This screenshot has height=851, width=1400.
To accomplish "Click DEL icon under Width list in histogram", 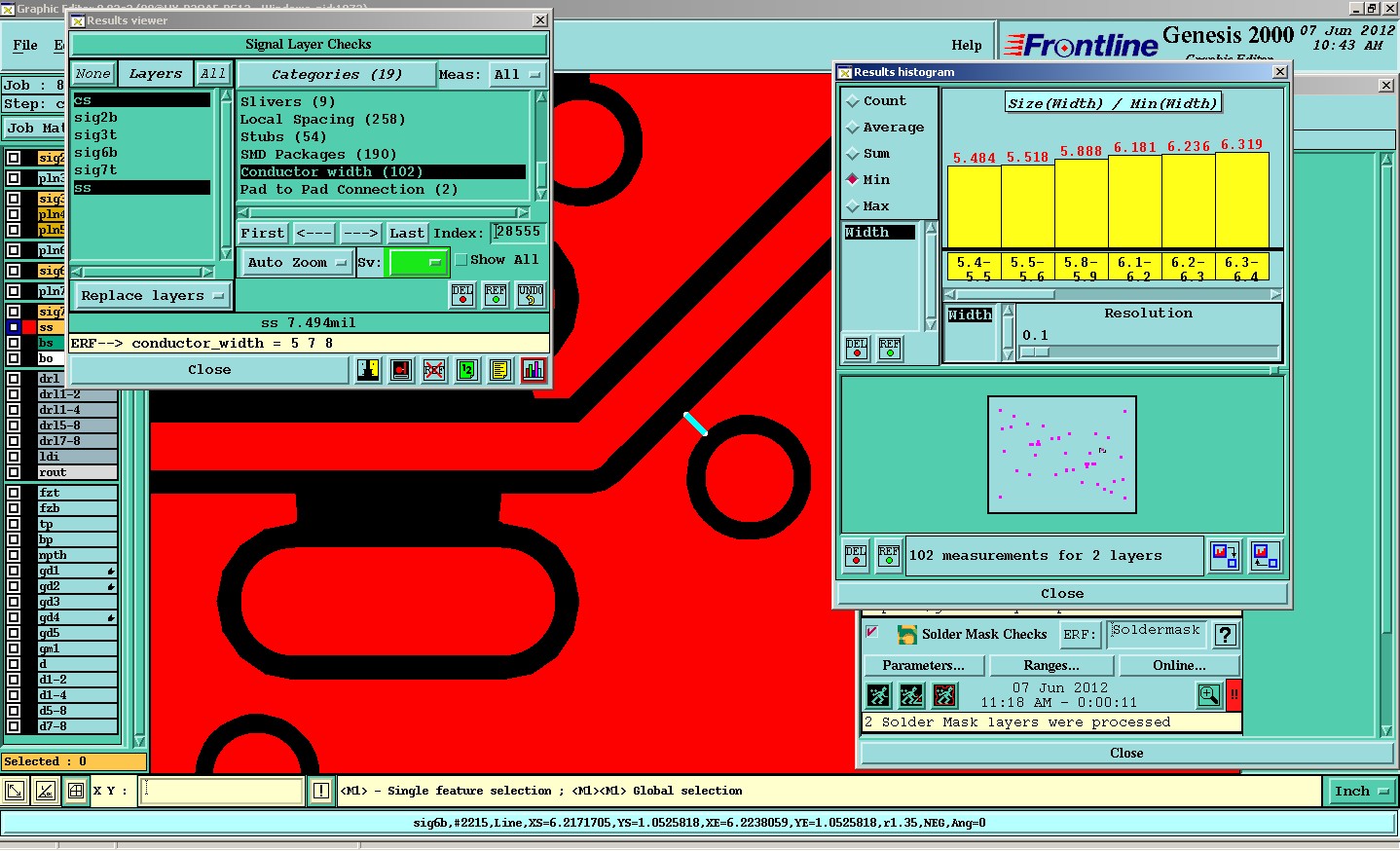I will 857,348.
